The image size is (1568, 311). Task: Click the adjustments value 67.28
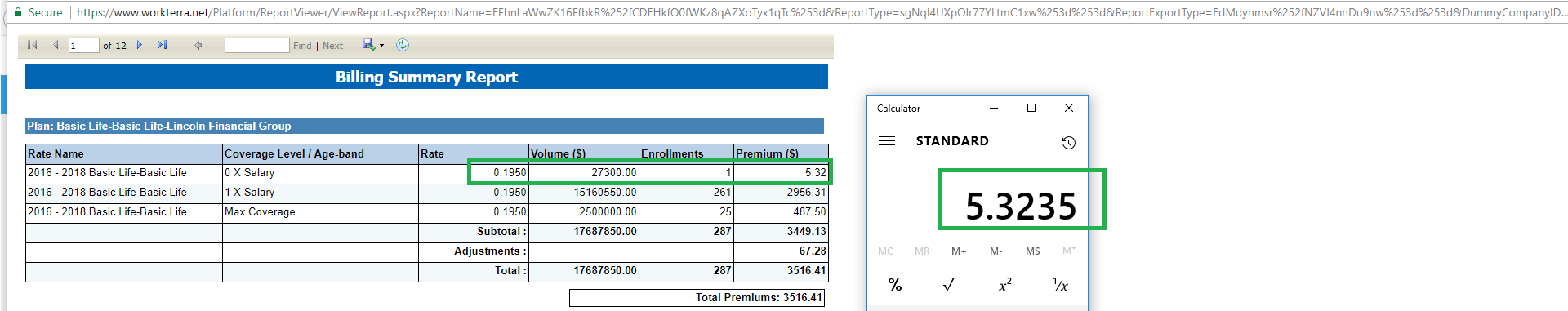tap(813, 251)
